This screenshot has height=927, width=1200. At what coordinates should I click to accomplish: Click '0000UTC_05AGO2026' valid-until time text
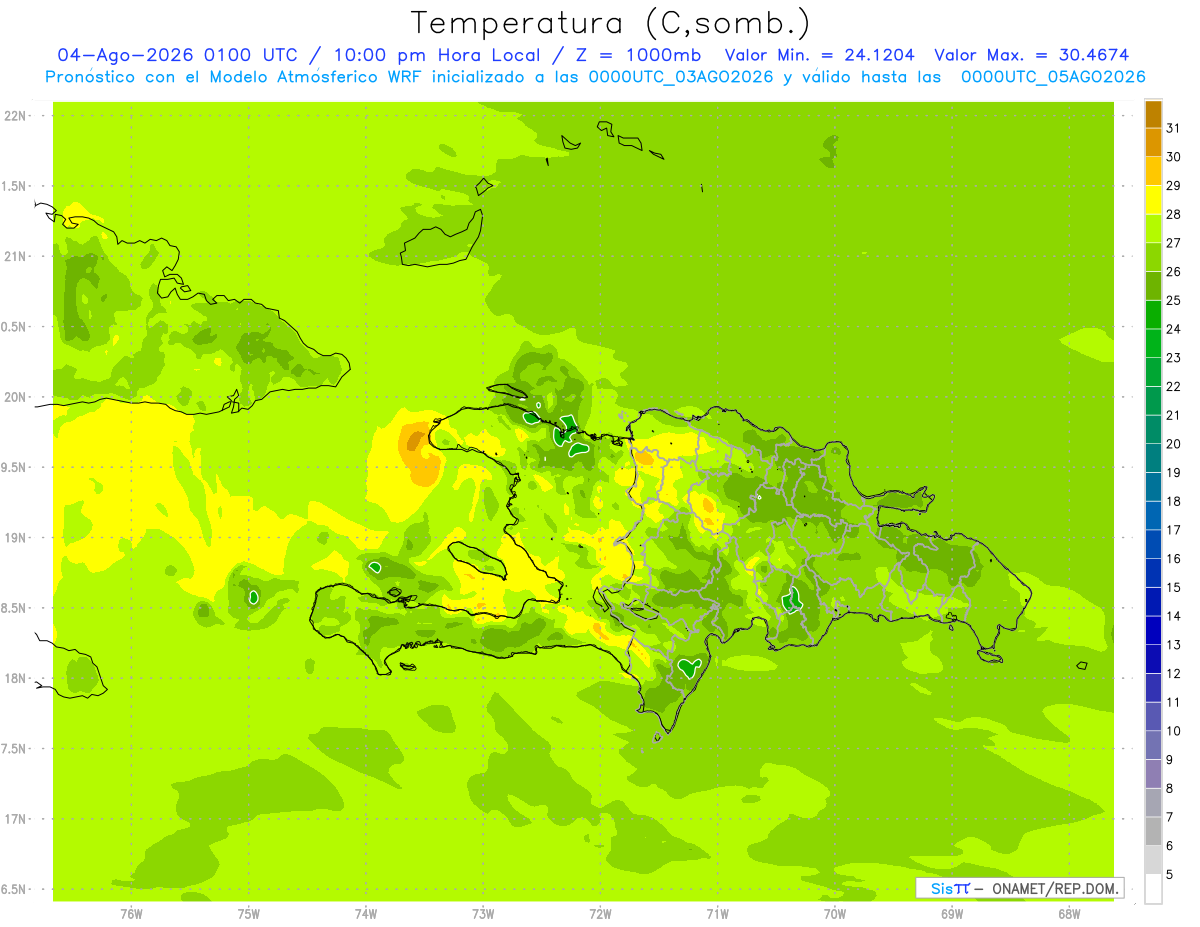pyautogui.click(x=1053, y=77)
